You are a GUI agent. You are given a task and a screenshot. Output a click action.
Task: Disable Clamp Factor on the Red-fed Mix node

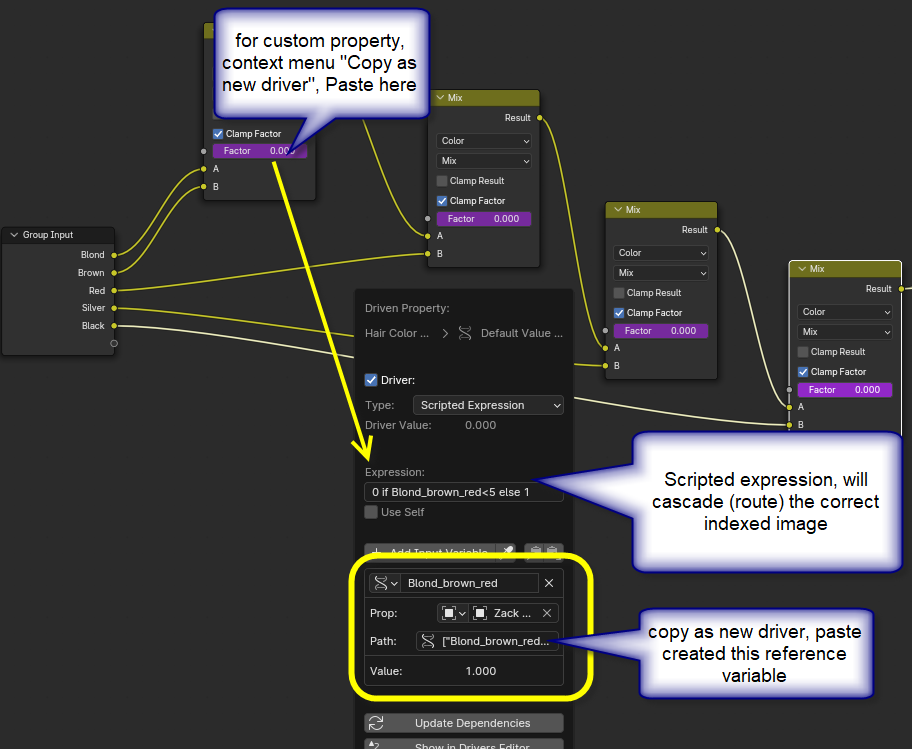coord(442,201)
